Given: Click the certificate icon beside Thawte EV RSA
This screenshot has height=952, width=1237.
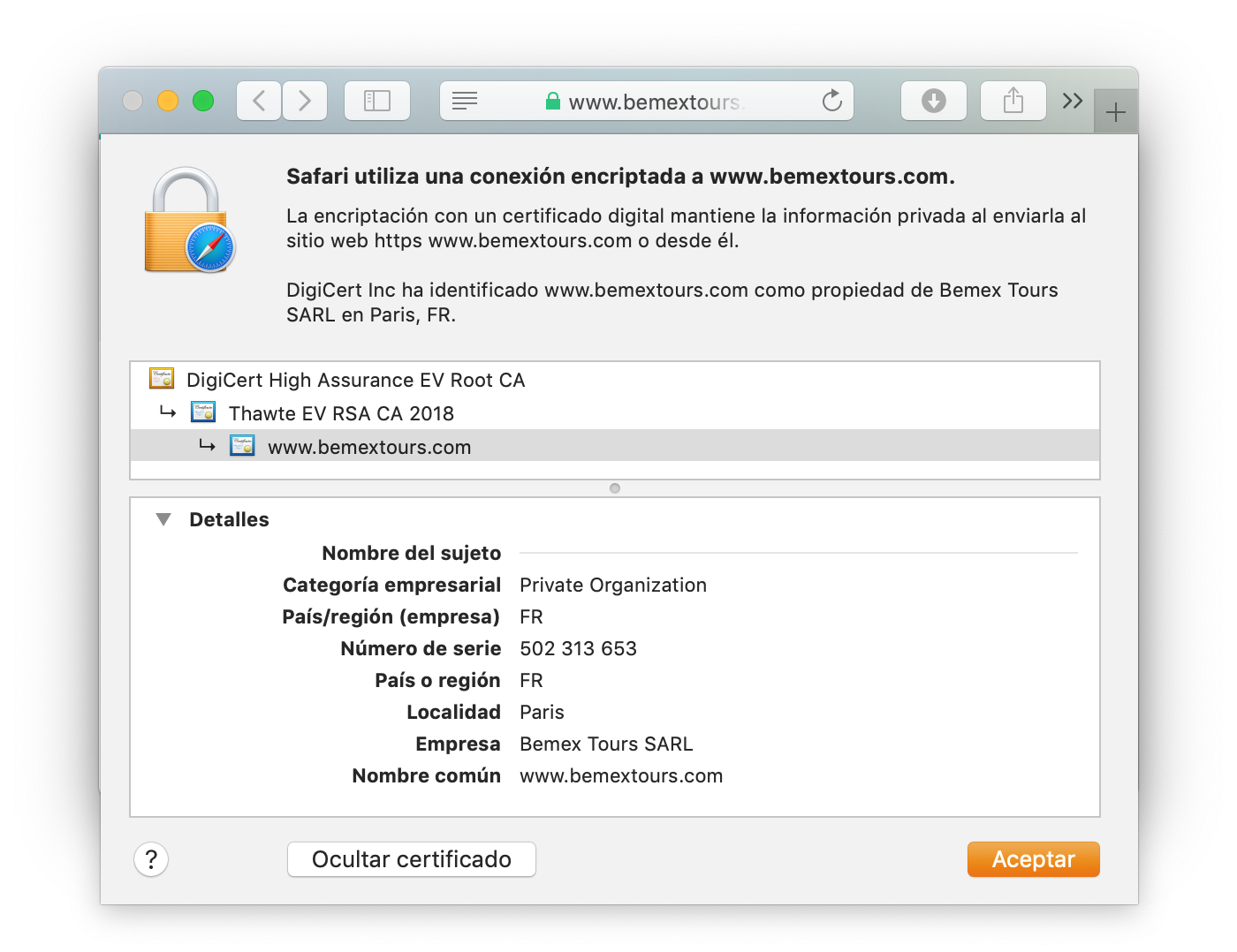Looking at the screenshot, I should pos(203,412).
